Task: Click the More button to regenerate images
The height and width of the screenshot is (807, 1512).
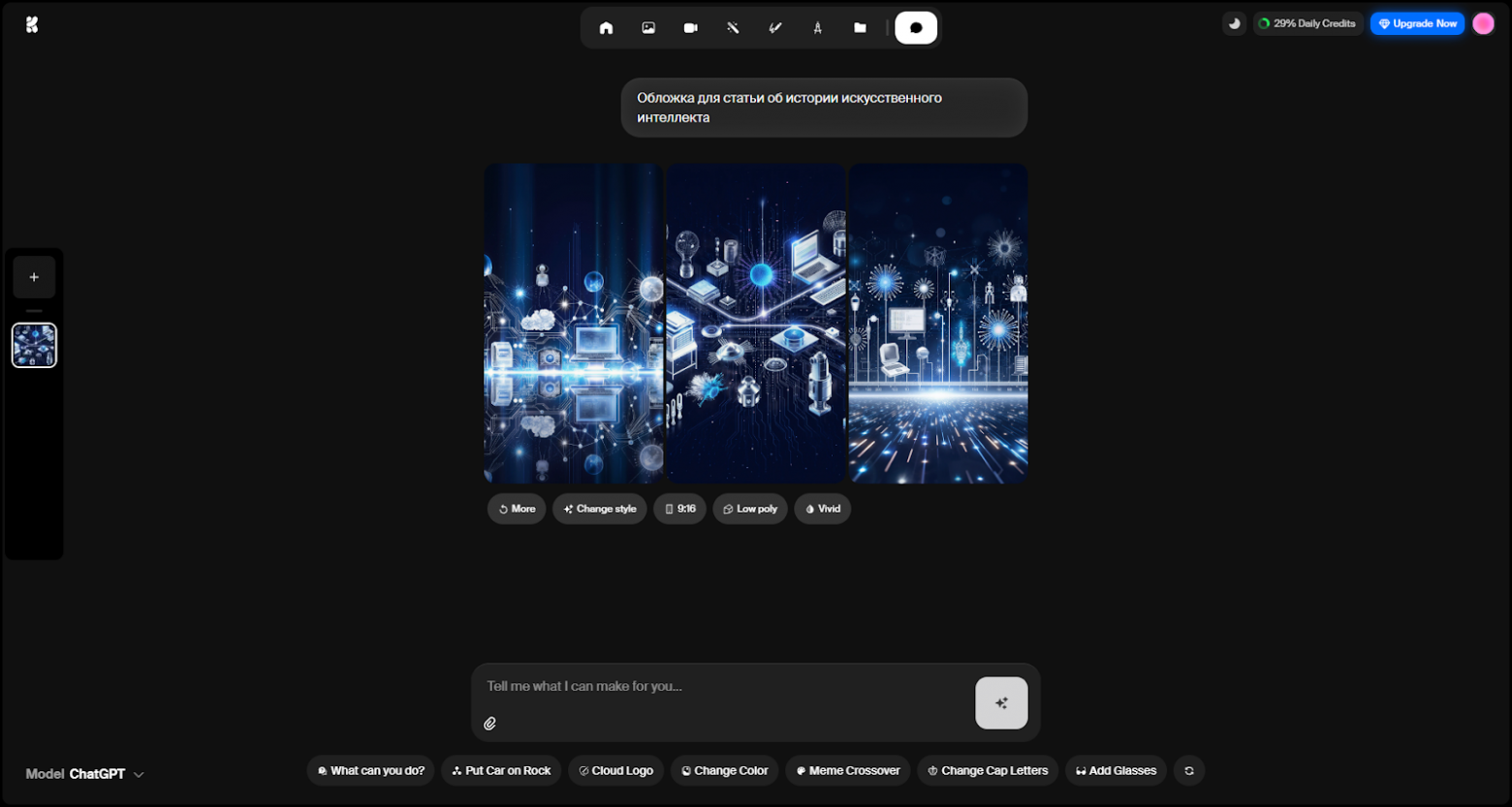Action: pos(516,509)
